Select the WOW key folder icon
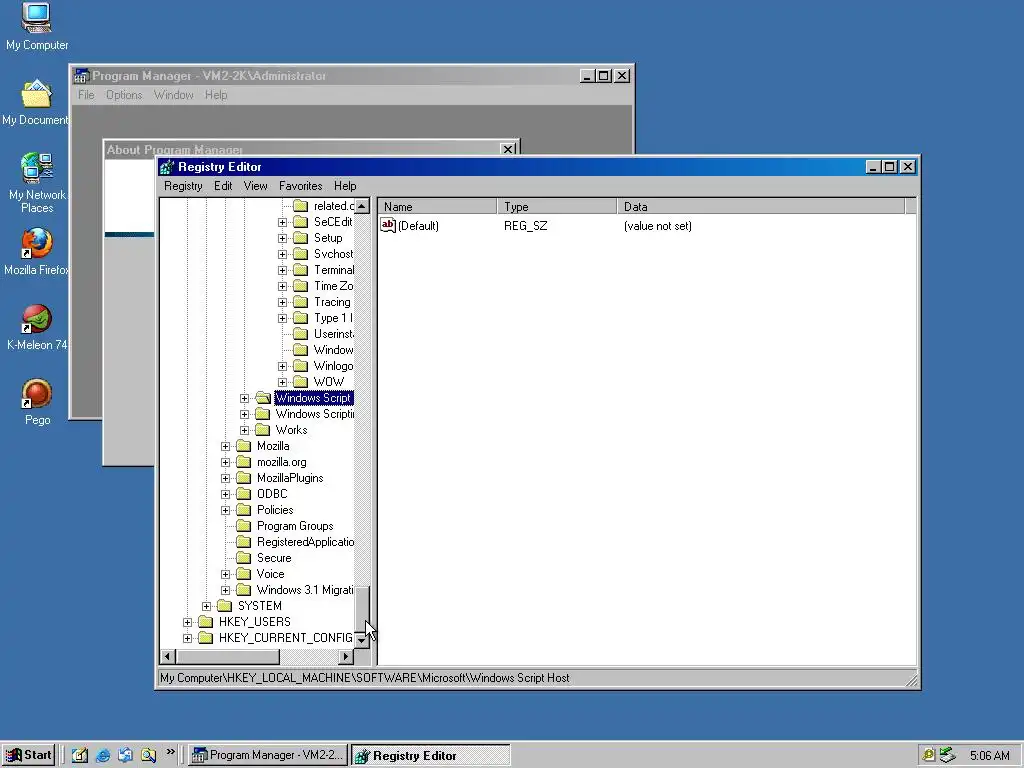The height and width of the screenshot is (768, 1024). pos(300,382)
